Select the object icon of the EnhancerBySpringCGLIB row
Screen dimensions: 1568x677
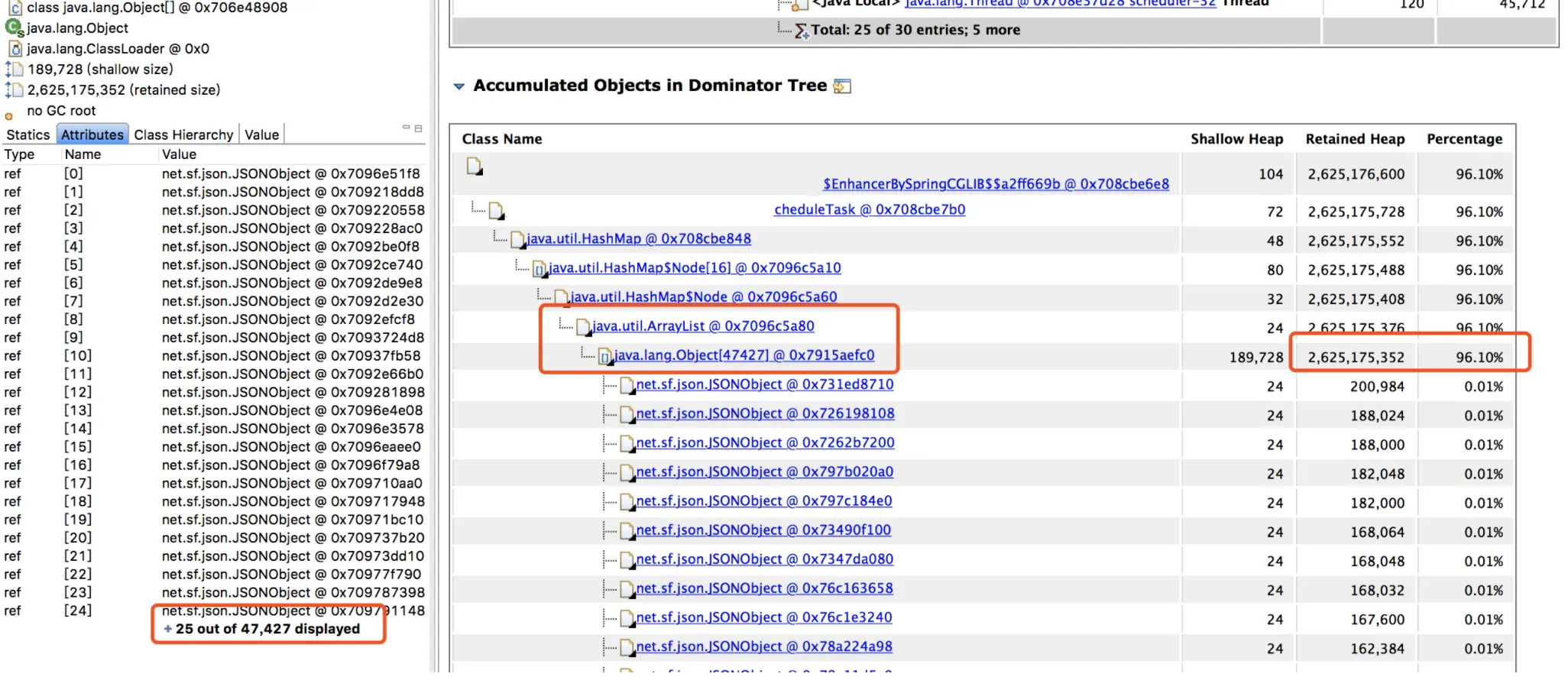[x=475, y=166]
